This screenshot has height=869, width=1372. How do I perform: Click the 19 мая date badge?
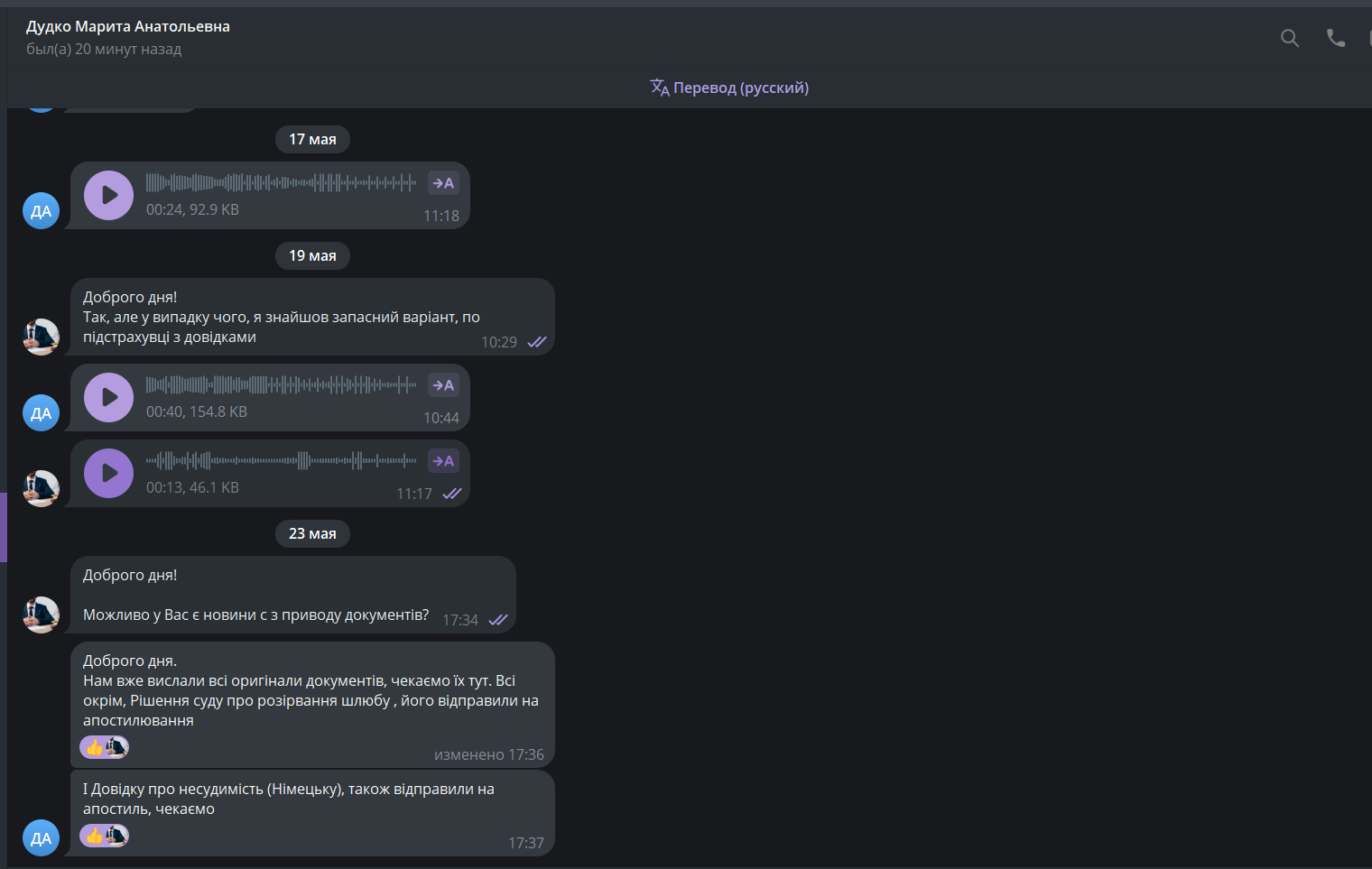pos(312,255)
